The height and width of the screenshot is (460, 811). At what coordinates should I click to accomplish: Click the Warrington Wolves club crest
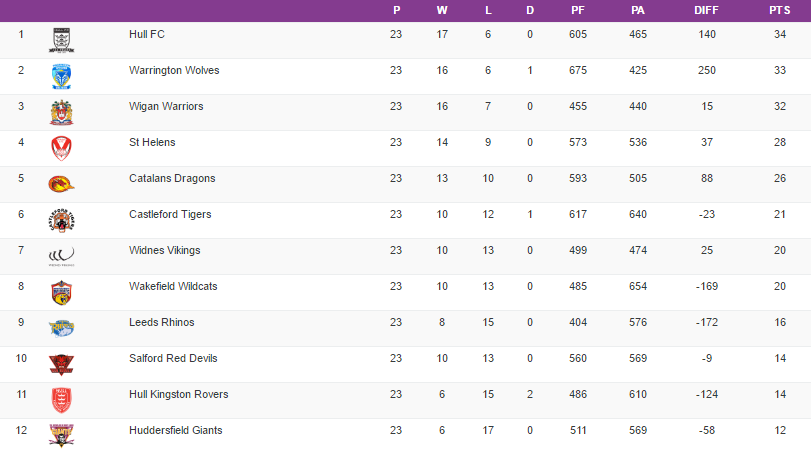coord(62,77)
